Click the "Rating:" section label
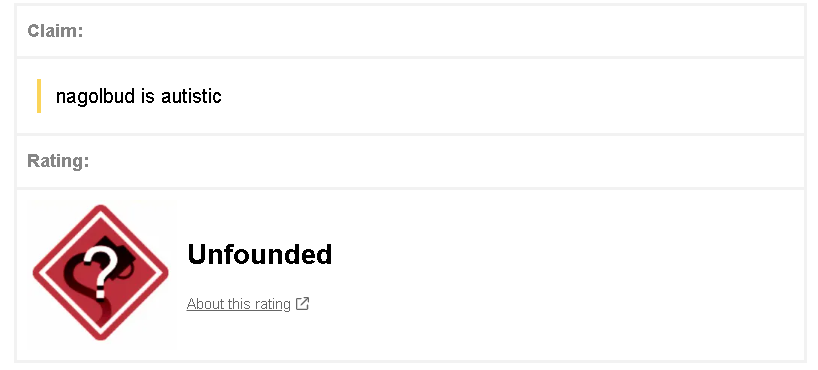Screen dimensions: 818x370 58,161
